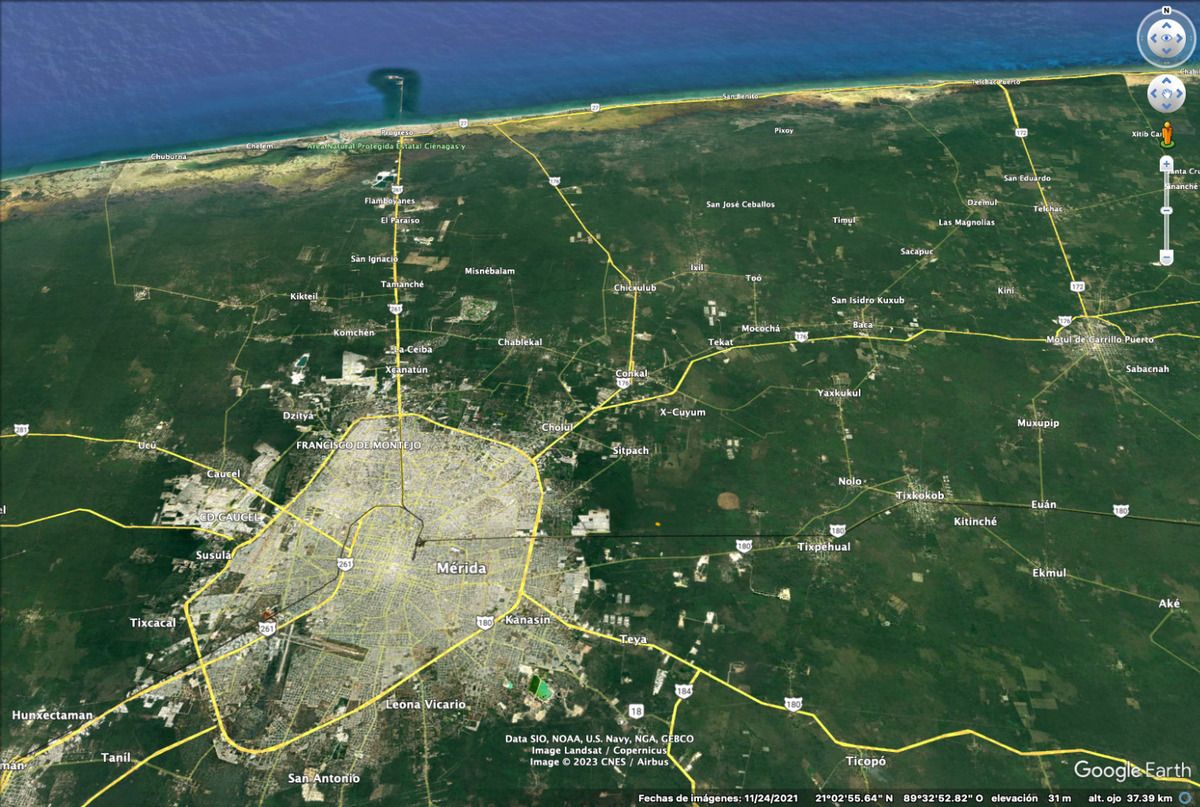The width and height of the screenshot is (1200, 807).
Task: Click the Sitpach label
Action: coord(630,450)
